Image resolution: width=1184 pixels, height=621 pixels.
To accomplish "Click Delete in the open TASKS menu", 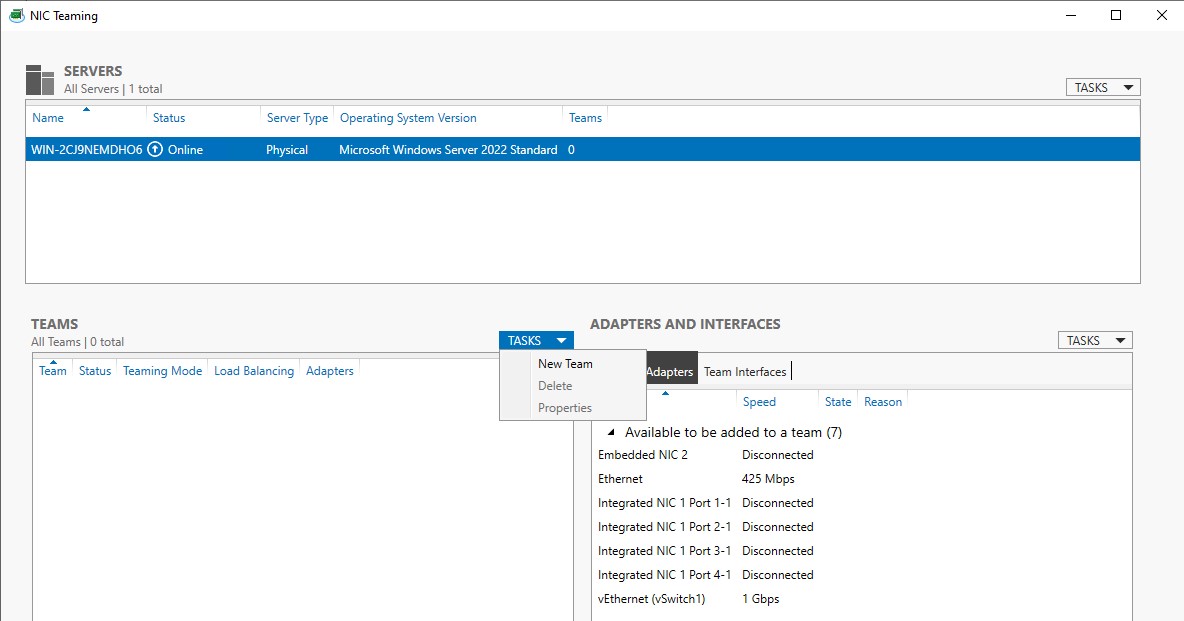I will pos(555,385).
